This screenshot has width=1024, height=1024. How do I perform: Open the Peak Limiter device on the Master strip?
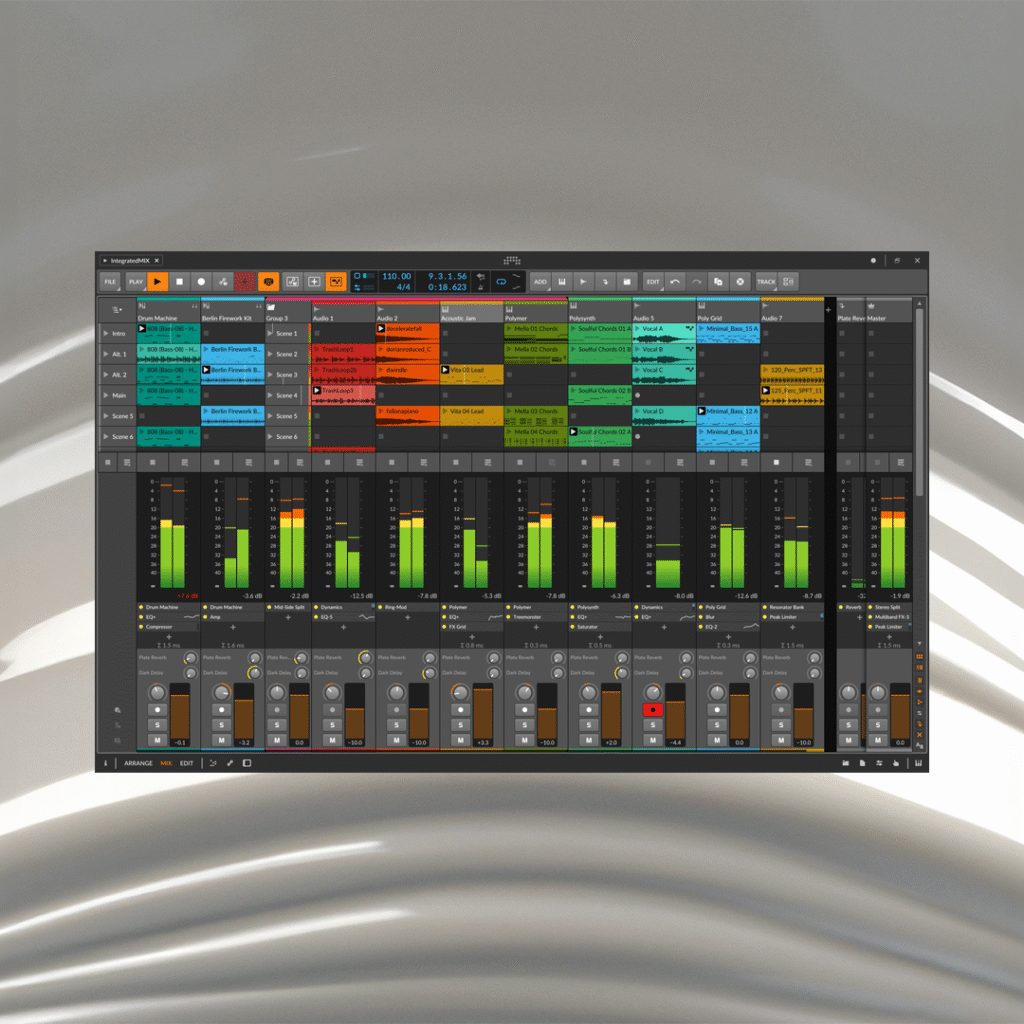pyautogui.click(x=888, y=627)
